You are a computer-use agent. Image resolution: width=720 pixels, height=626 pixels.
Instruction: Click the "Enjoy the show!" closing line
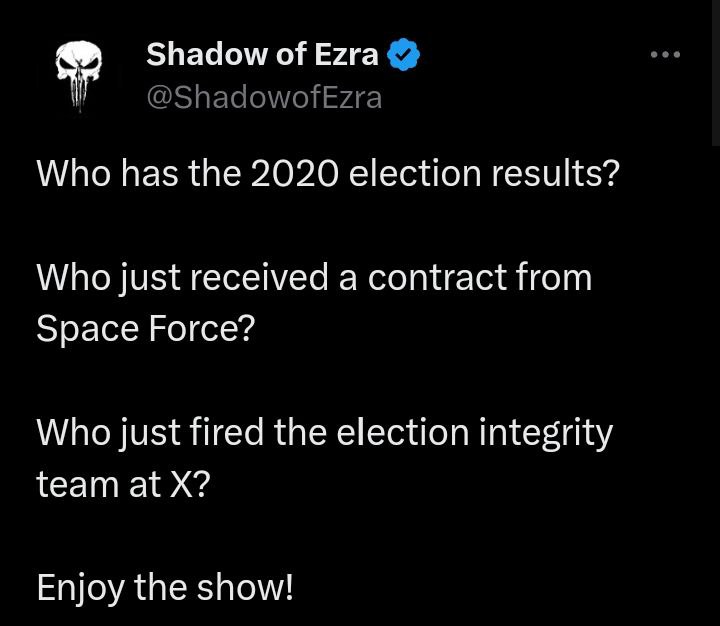click(165, 588)
